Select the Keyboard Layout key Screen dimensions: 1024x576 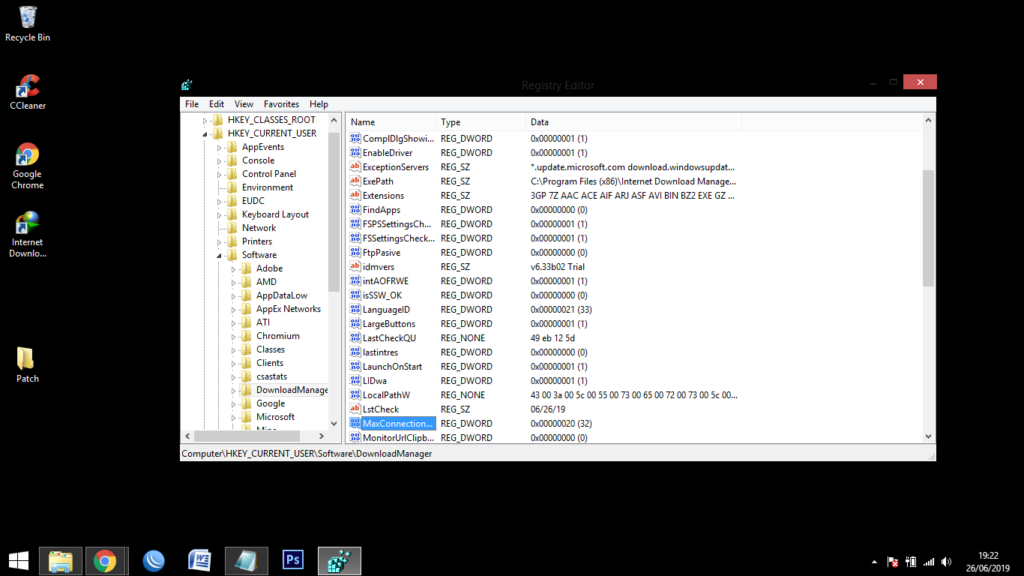(x=275, y=214)
